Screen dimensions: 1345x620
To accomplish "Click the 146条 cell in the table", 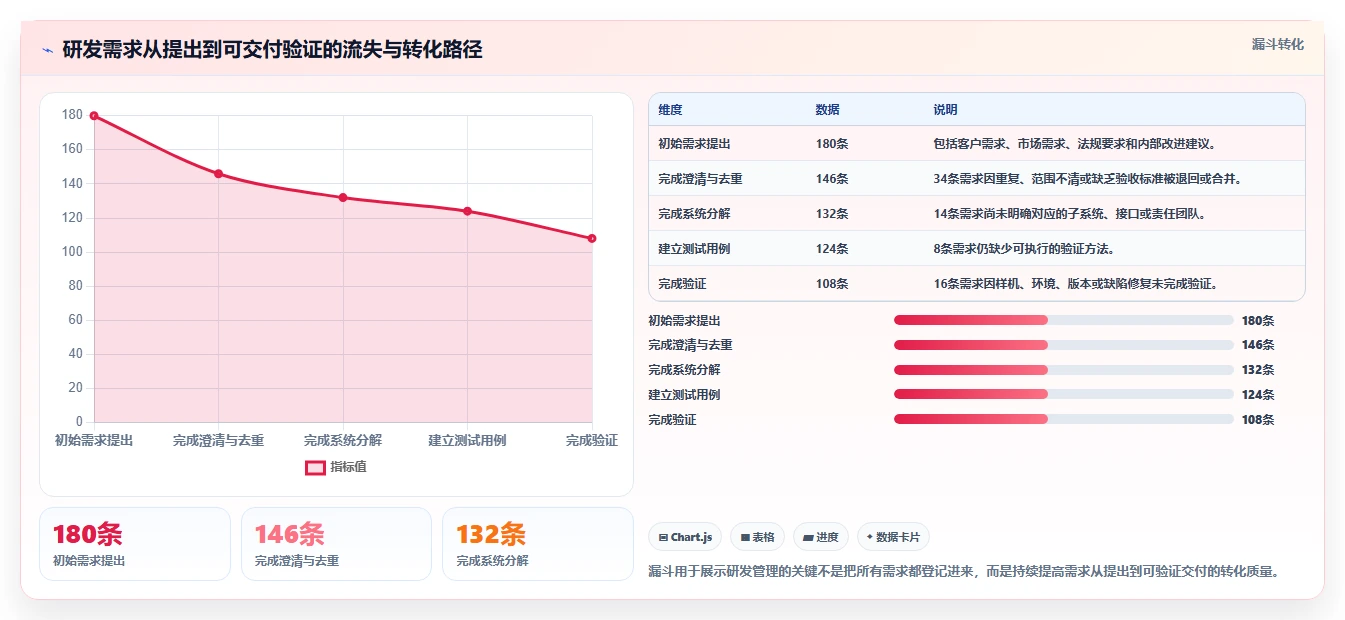I will point(832,179).
